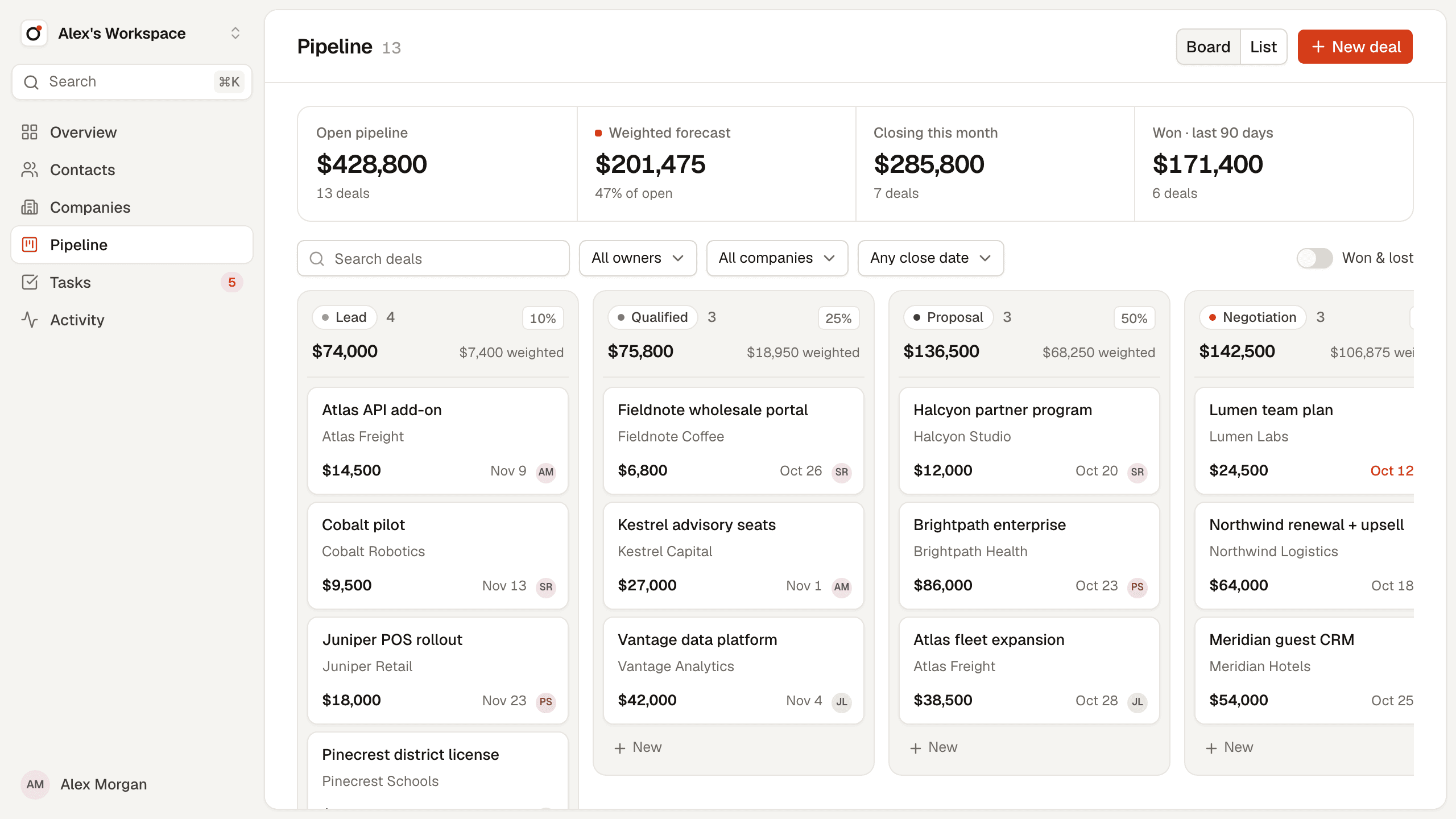Add New deal in Qualified column
This screenshot has height=819, width=1456.
coord(638,747)
